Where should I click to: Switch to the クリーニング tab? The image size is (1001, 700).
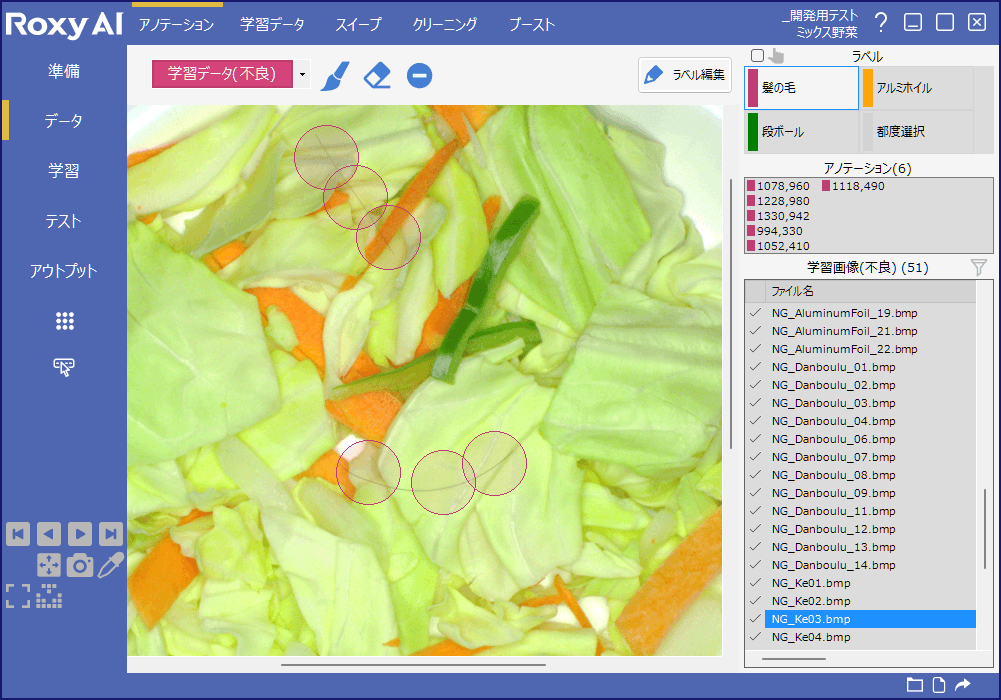444,24
